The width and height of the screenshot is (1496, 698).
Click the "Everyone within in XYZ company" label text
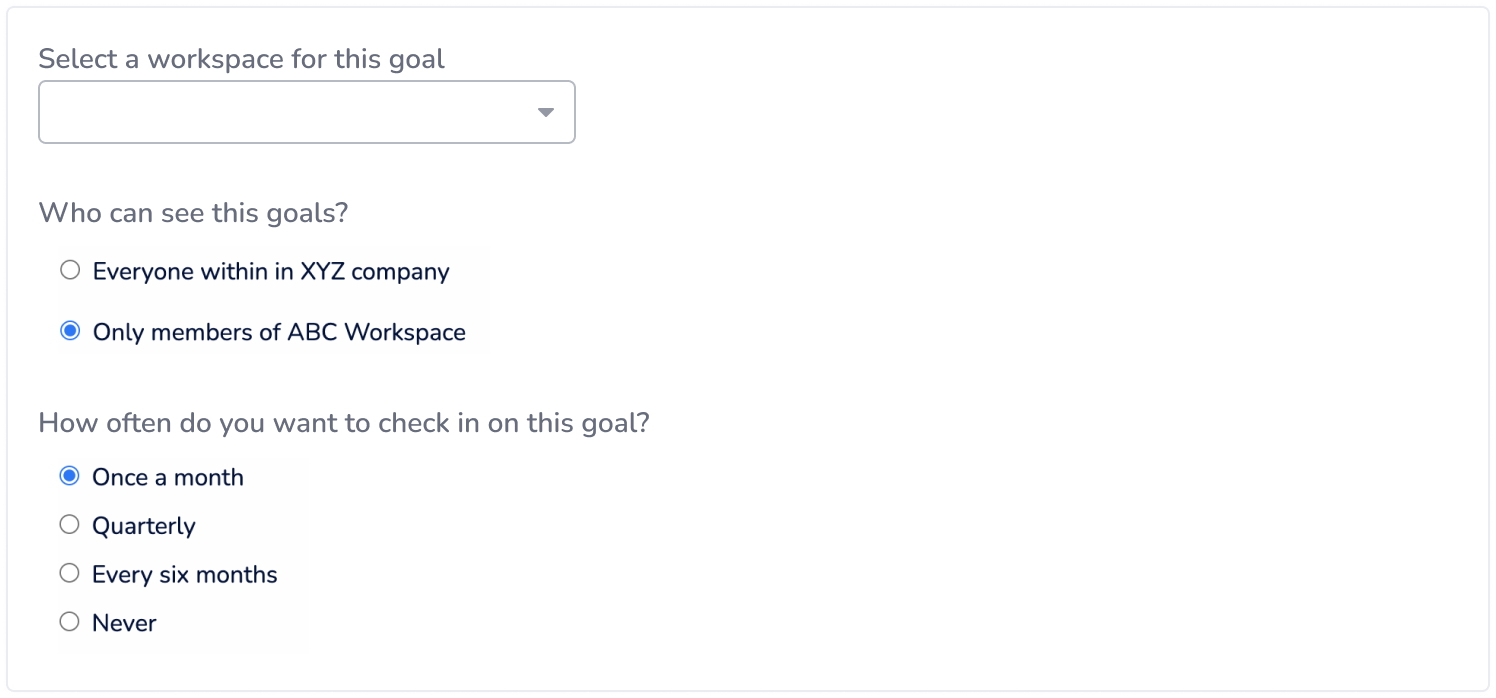[271, 271]
